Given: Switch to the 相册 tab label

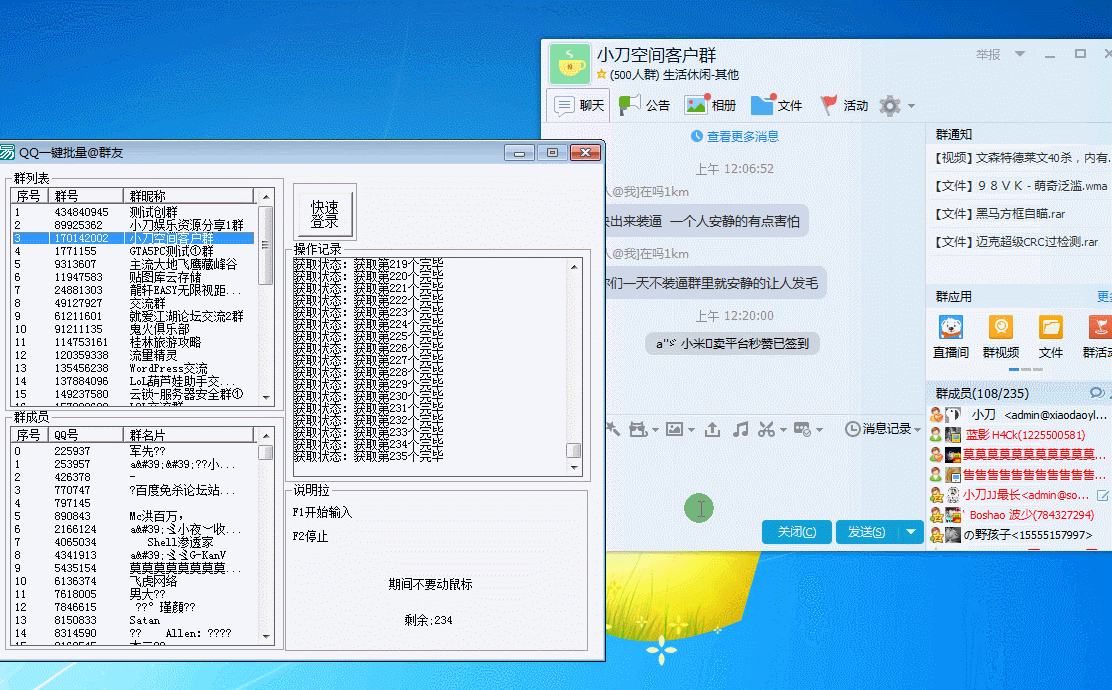Looking at the screenshot, I should (723, 106).
